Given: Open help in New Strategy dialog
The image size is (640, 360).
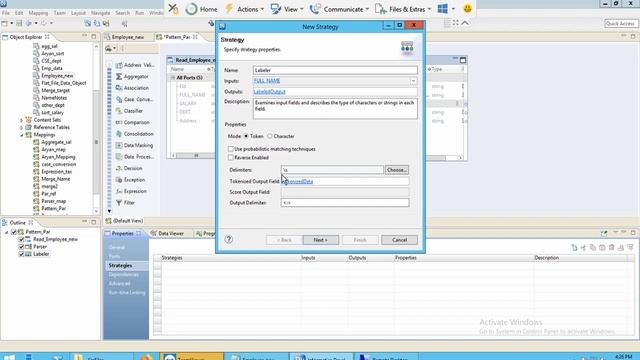Looking at the screenshot, I should click(229, 240).
